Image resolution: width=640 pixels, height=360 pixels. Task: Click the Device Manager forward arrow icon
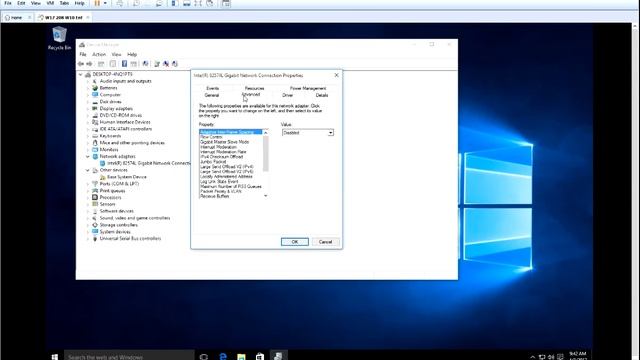[x=89, y=64]
